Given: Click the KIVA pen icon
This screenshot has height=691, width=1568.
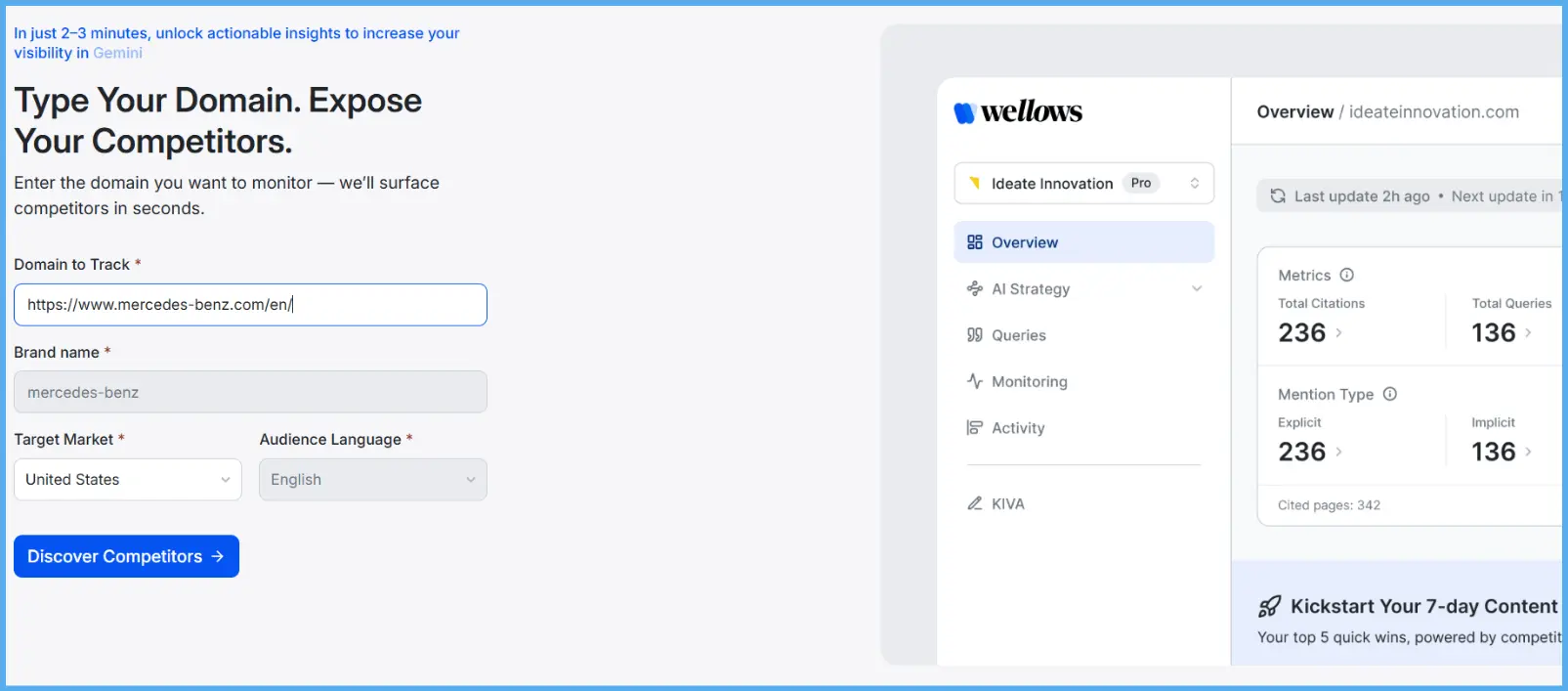Looking at the screenshot, I should [x=975, y=503].
